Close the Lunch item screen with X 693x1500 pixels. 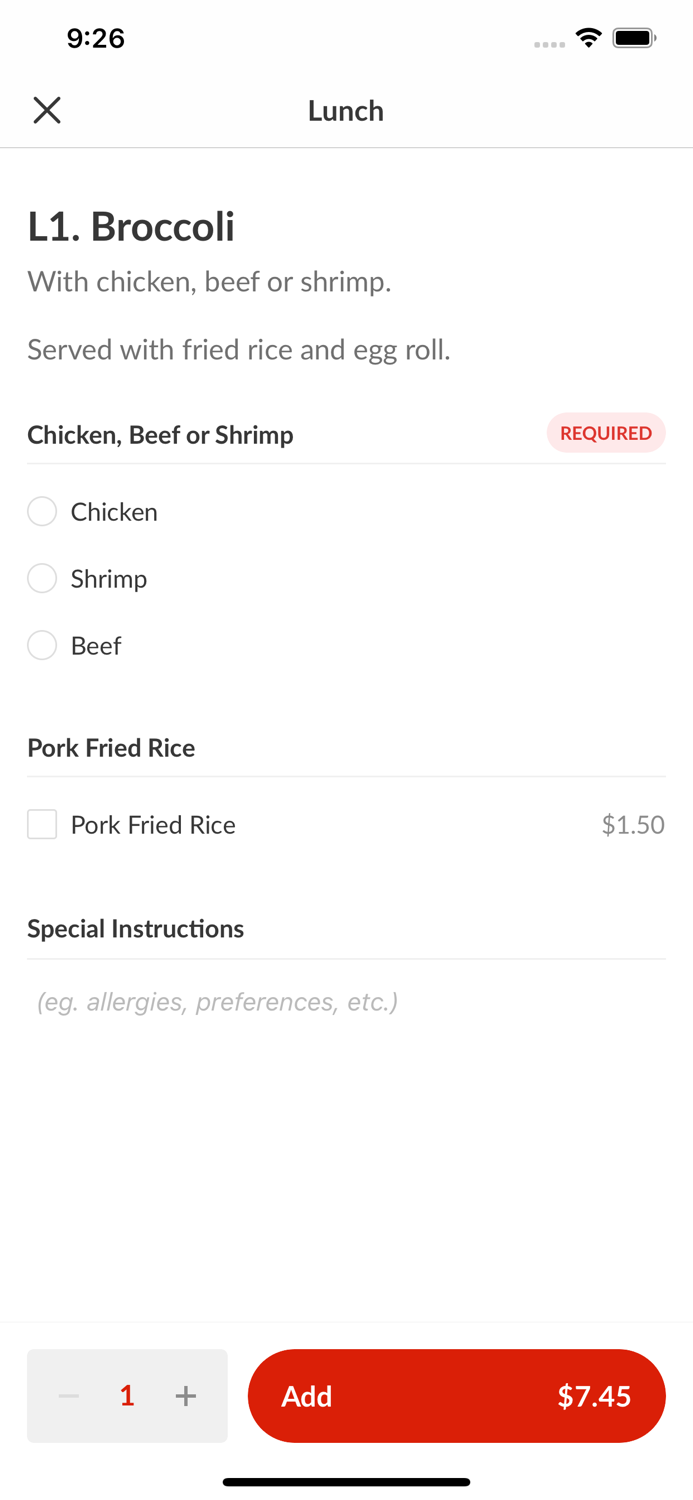[47, 110]
